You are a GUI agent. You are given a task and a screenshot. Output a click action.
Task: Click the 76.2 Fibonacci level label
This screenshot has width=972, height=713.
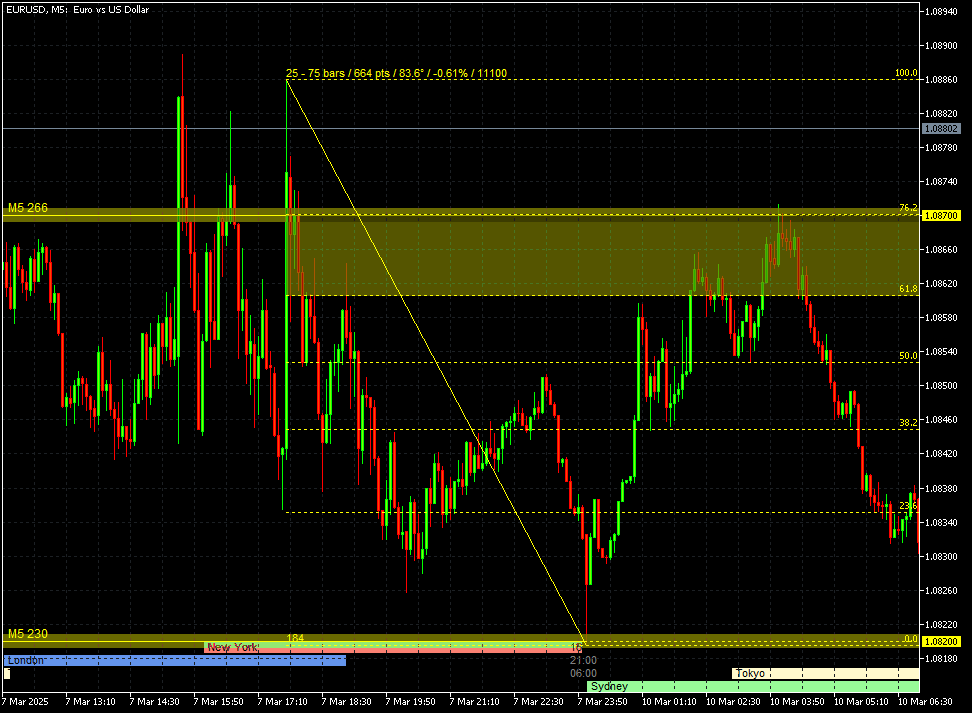(908, 208)
